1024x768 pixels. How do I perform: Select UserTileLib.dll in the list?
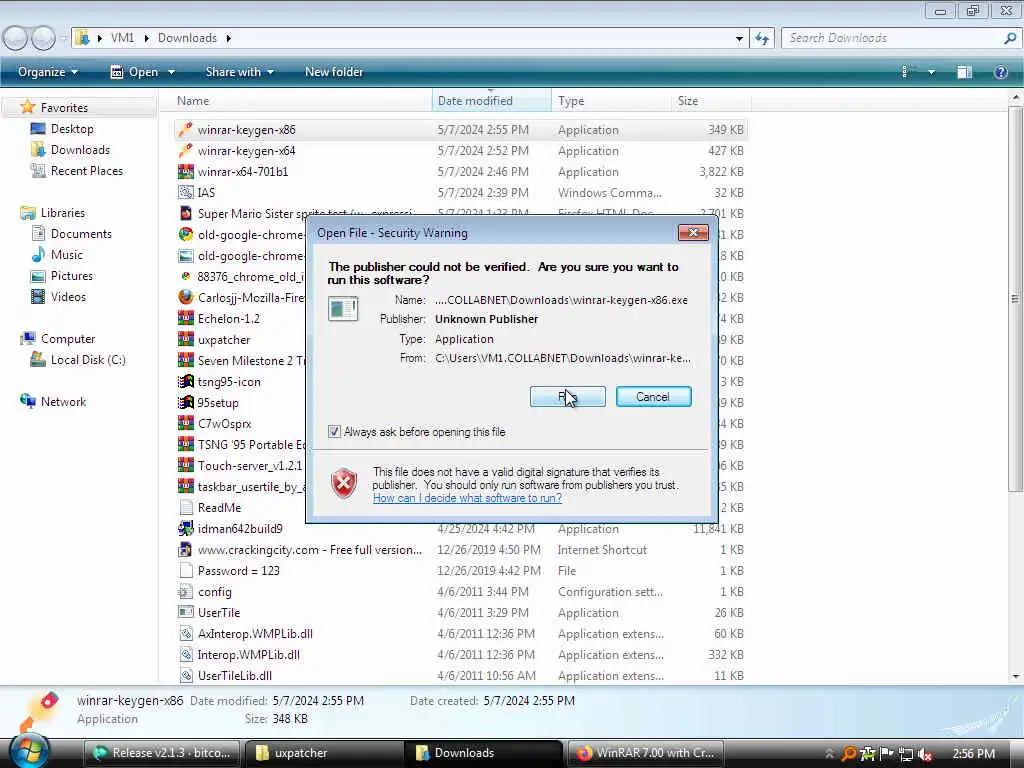click(x=460, y=675)
